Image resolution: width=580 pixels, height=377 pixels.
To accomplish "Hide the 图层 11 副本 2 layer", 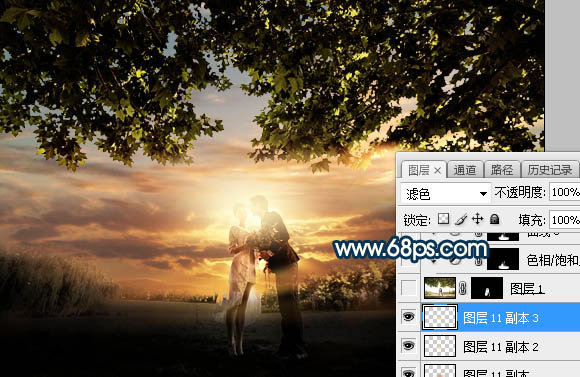I will coord(409,346).
